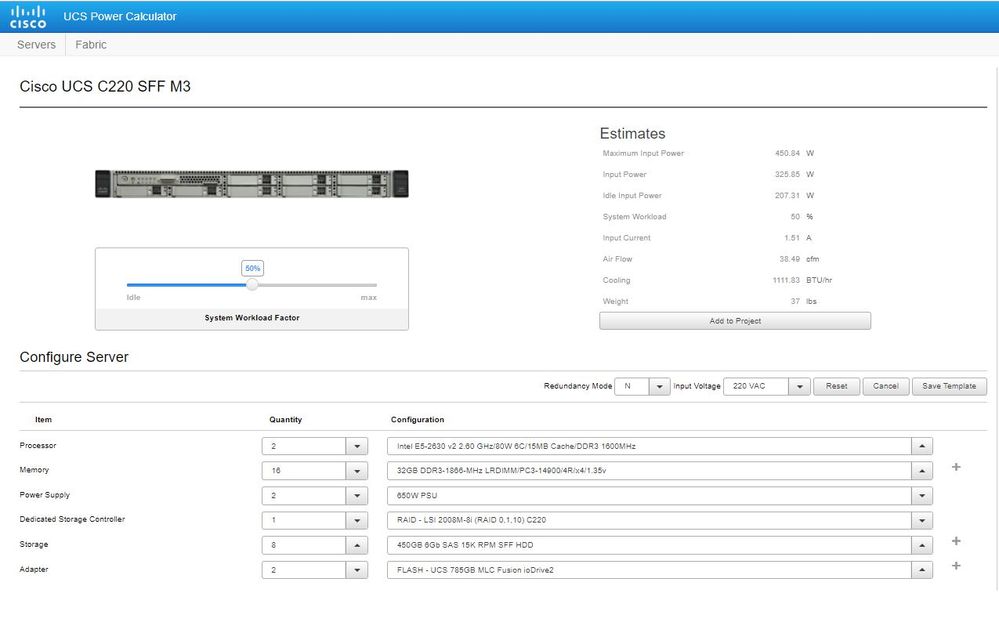Open the 650W PSU configuration dropdown arrow

(922, 496)
